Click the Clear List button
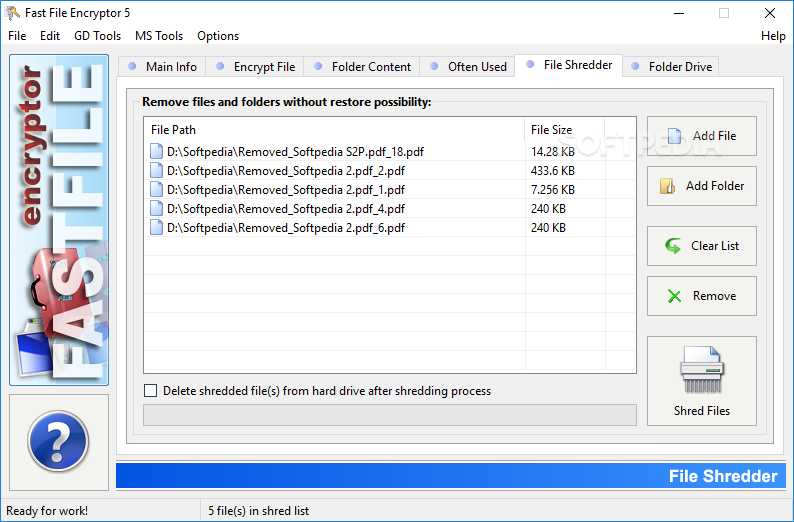Viewport: 794px width, 522px height. tap(702, 246)
